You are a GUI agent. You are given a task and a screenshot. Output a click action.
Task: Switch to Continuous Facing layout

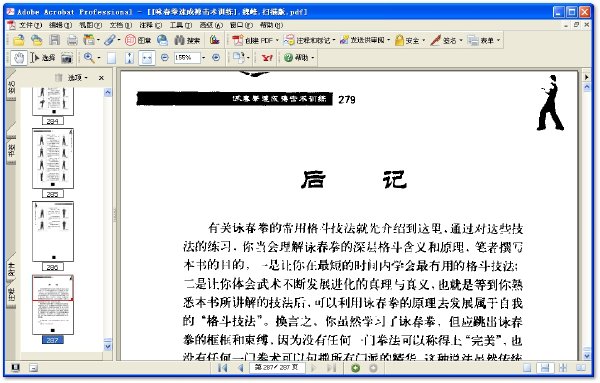563,368
